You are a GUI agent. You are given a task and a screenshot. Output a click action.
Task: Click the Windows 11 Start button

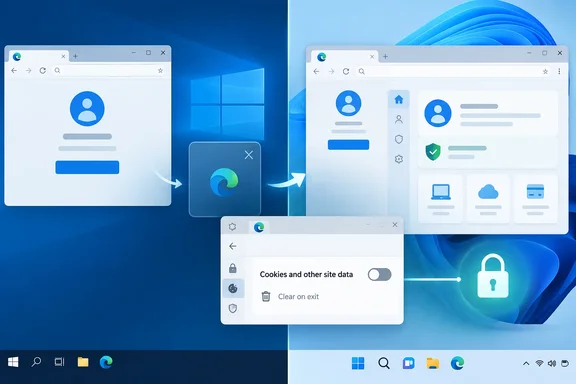(x=358, y=363)
